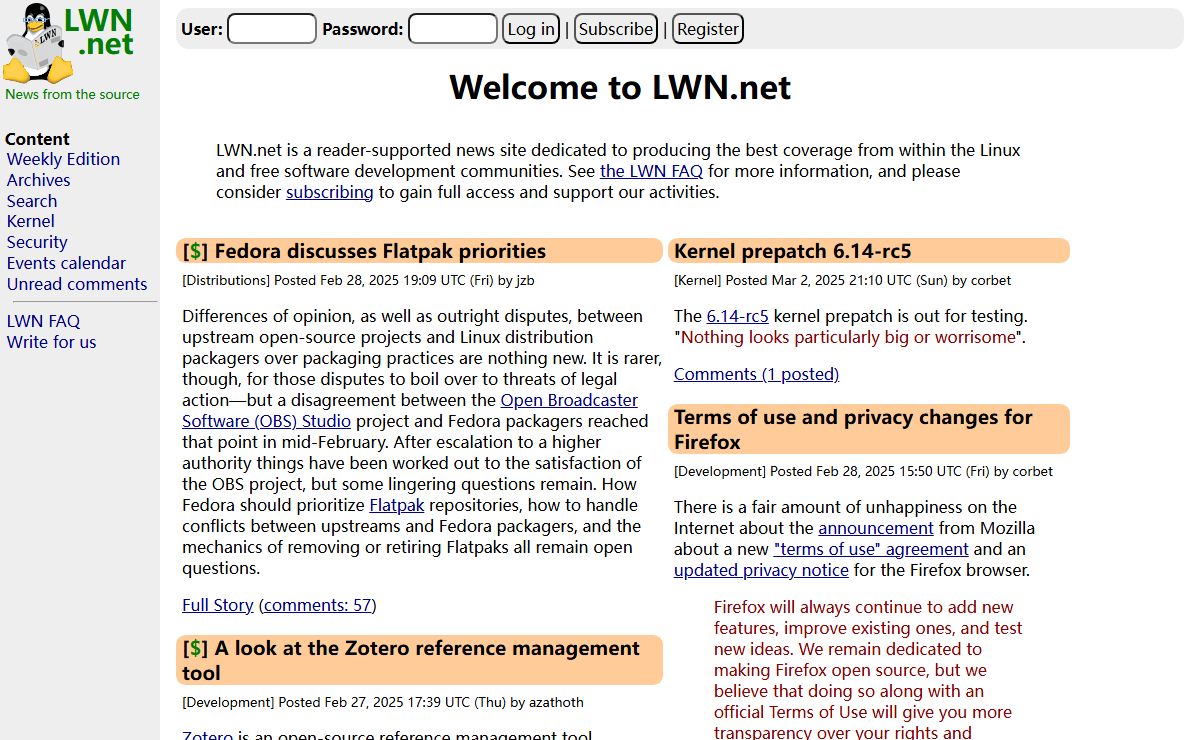Open Kernel section in sidebar

coord(31,221)
